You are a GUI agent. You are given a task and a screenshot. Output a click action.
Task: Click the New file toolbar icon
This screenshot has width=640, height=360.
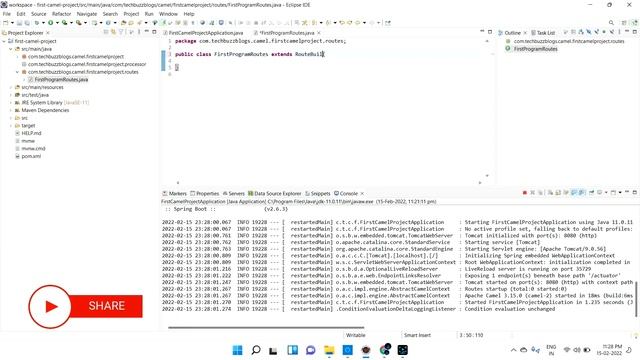(6, 23)
